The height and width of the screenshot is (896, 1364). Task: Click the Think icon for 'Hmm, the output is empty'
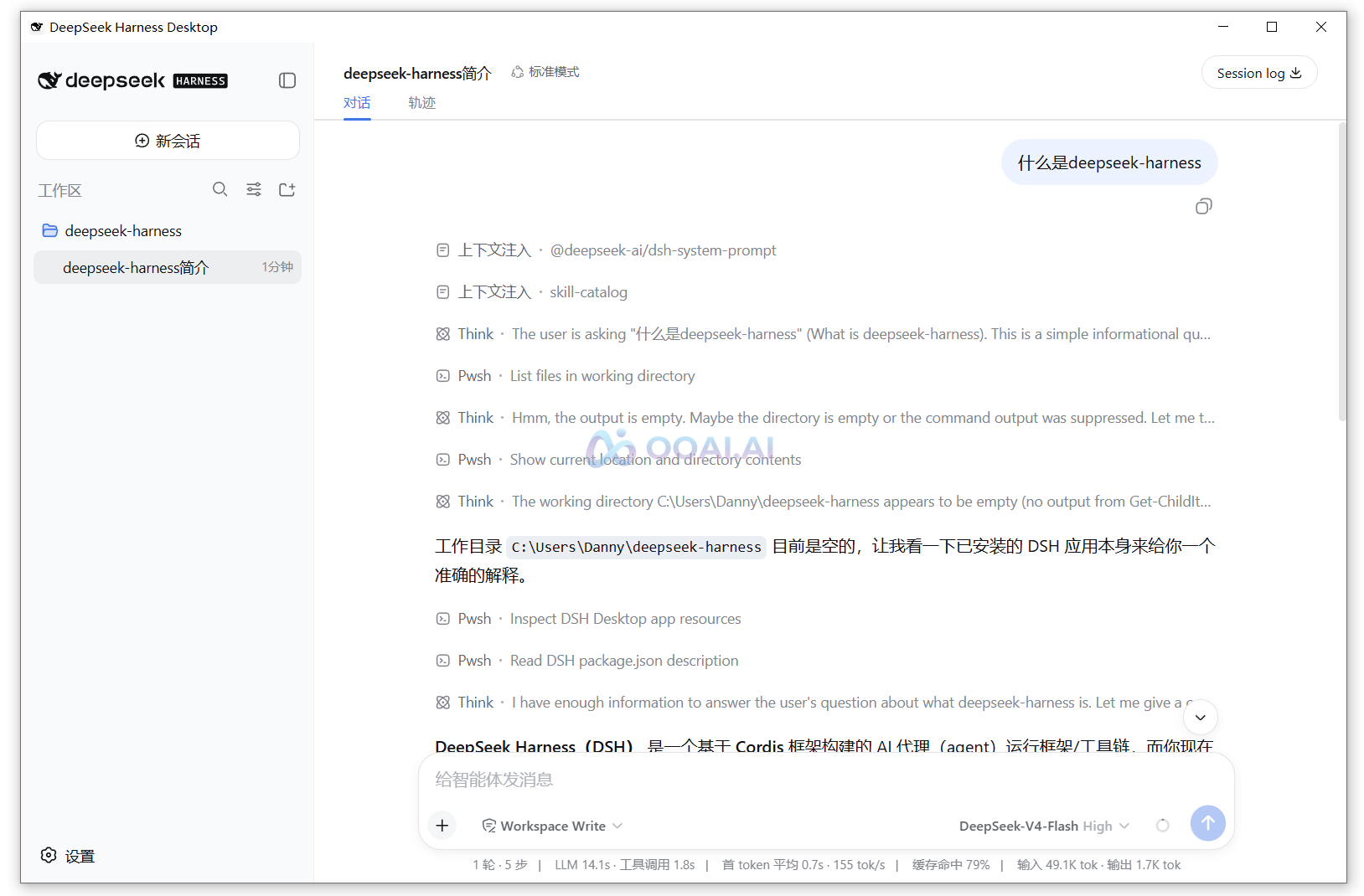pos(443,418)
